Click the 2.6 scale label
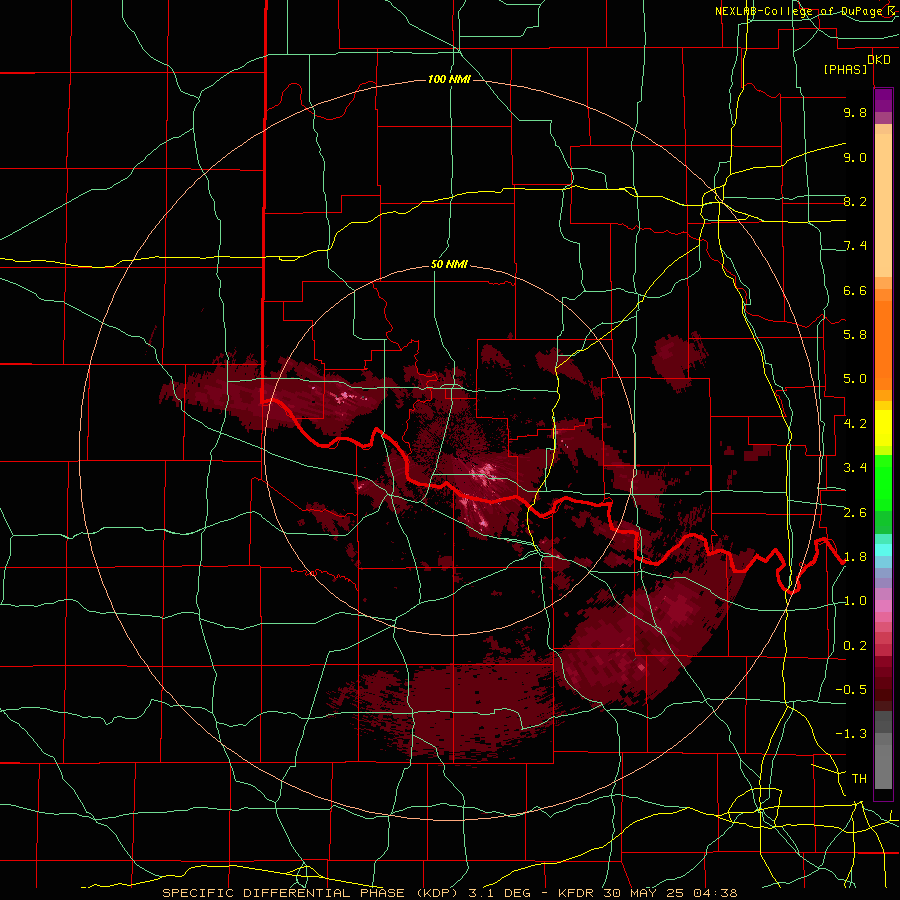This screenshot has width=900, height=900. [855, 513]
